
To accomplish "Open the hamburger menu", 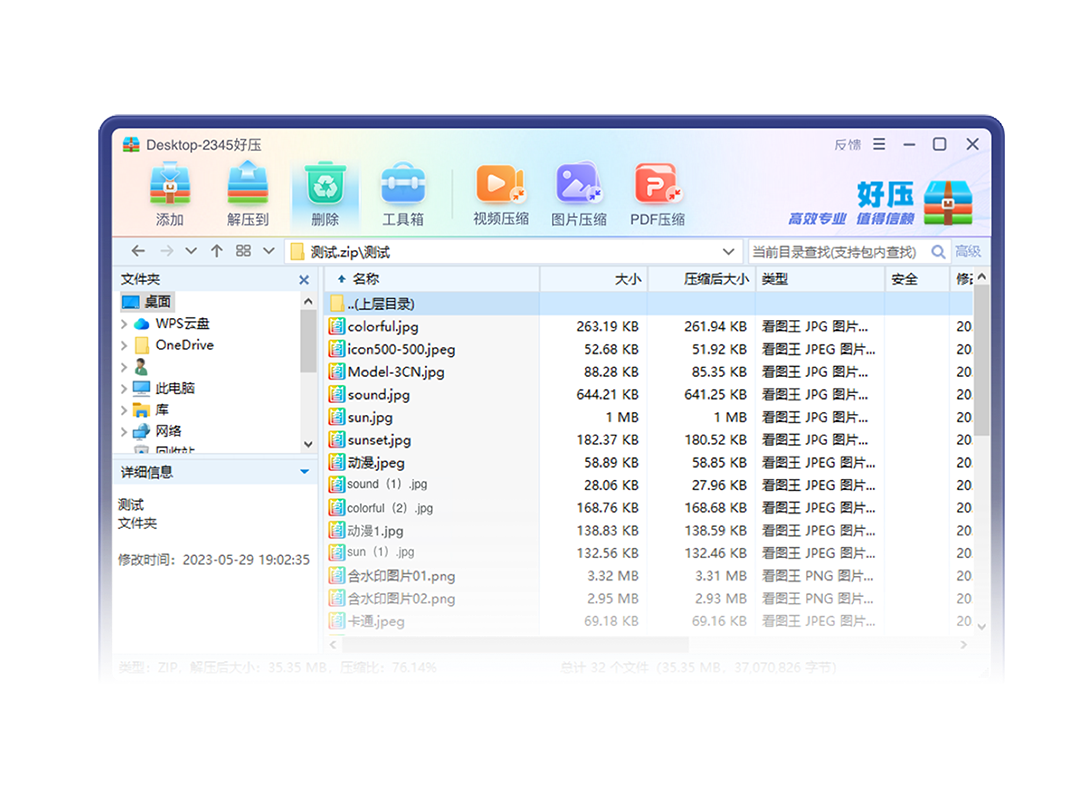I will (x=878, y=144).
